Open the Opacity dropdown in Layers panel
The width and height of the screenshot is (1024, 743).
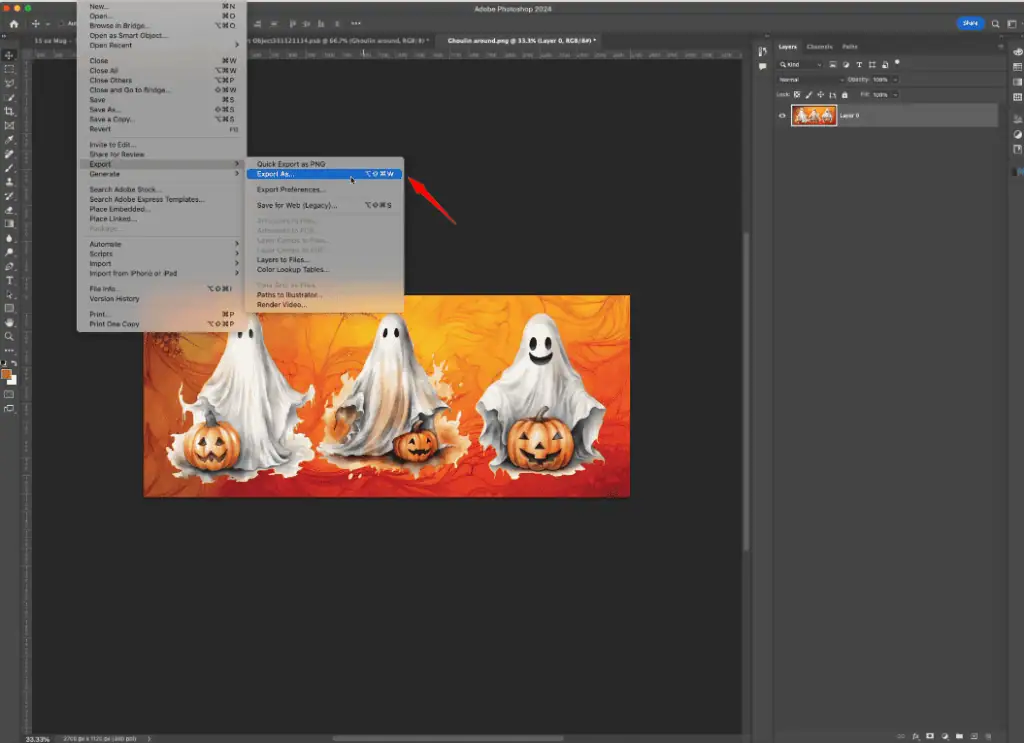pyautogui.click(x=894, y=79)
